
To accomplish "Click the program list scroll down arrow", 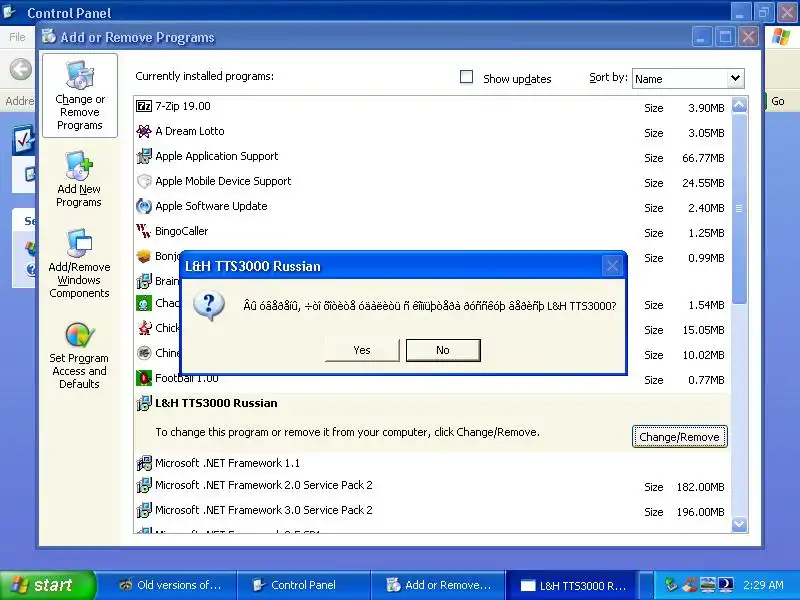I will coord(739,524).
